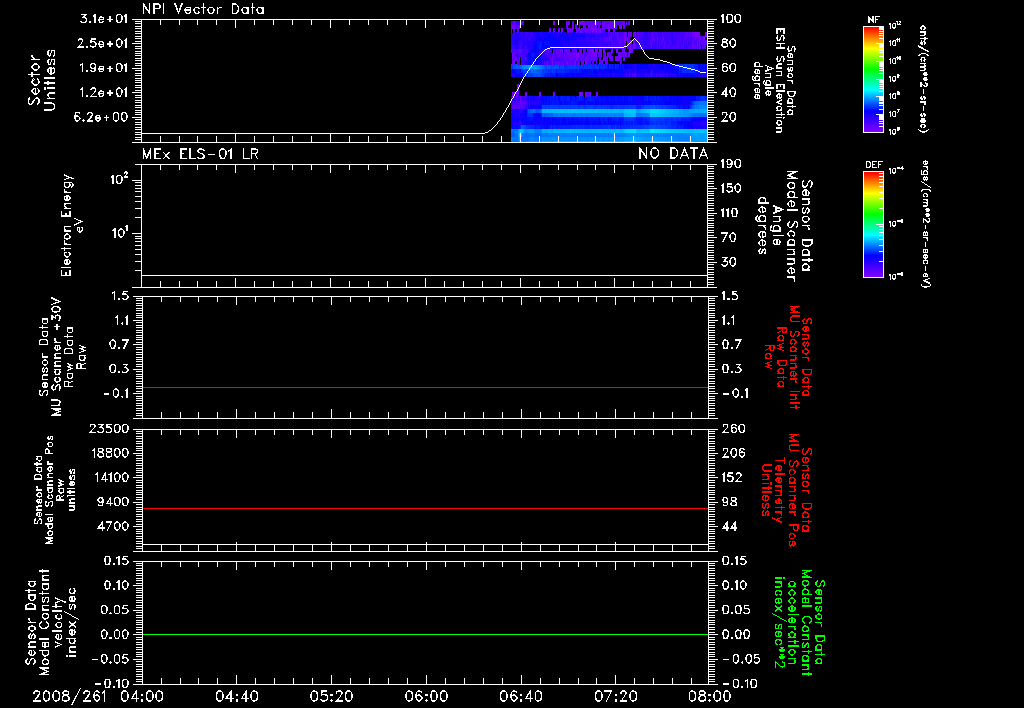Click the 'ergs/(cm**2-sr-sec-eV)' DEF units label

click(x=925, y=224)
